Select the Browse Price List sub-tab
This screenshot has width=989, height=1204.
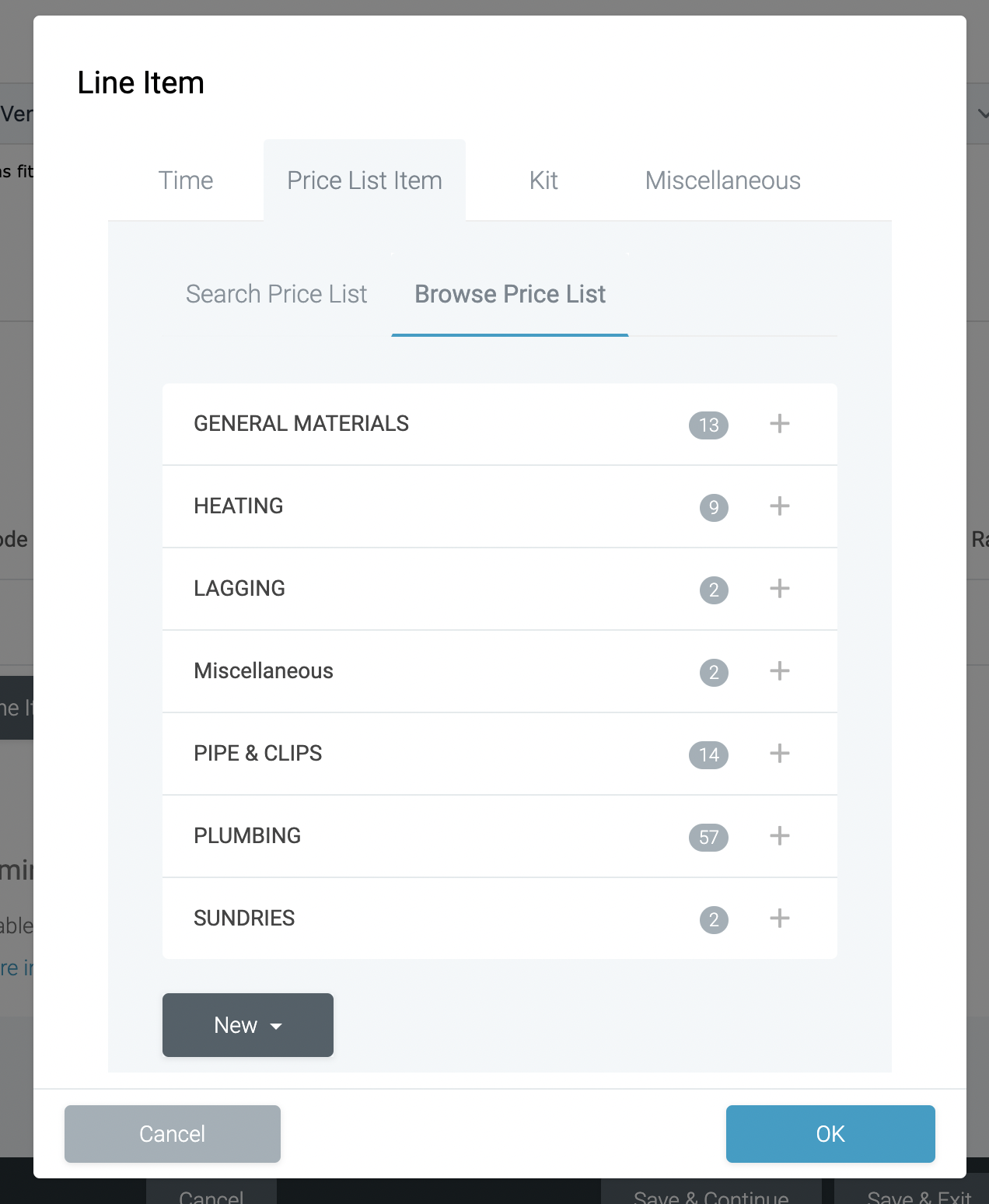pos(510,294)
